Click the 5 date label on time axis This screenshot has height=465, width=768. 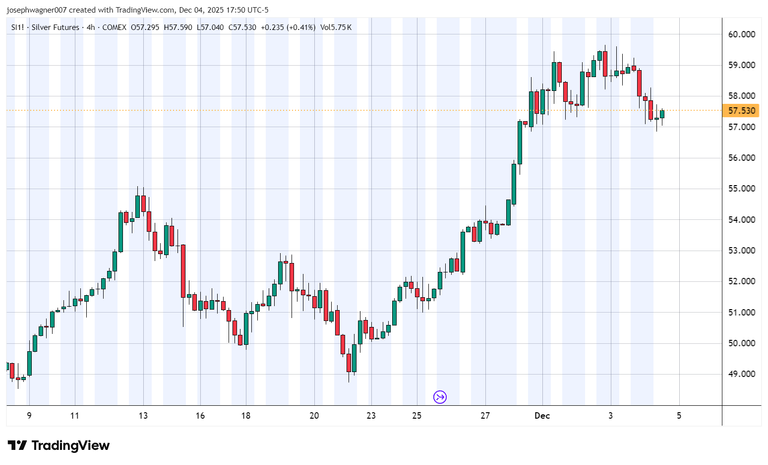(x=678, y=415)
